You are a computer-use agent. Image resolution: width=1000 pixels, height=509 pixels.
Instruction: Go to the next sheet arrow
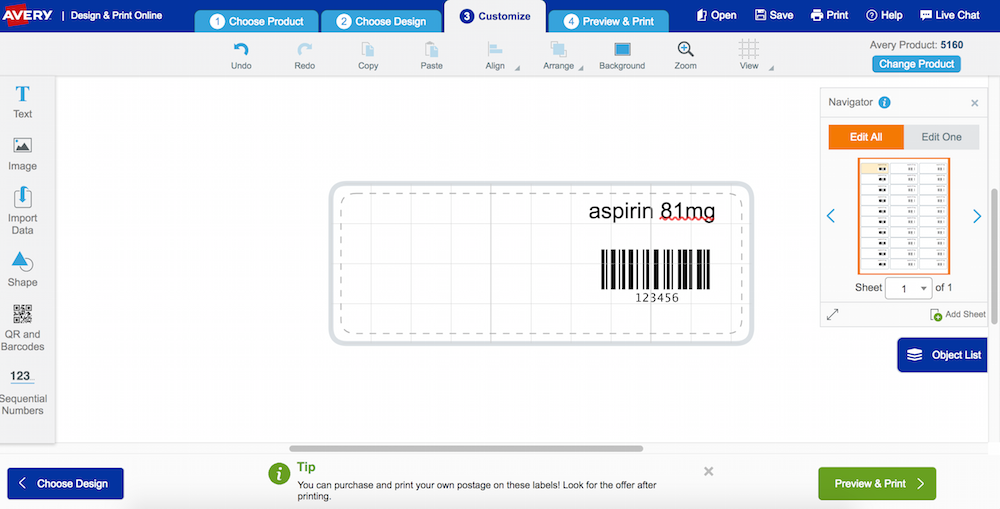977,216
